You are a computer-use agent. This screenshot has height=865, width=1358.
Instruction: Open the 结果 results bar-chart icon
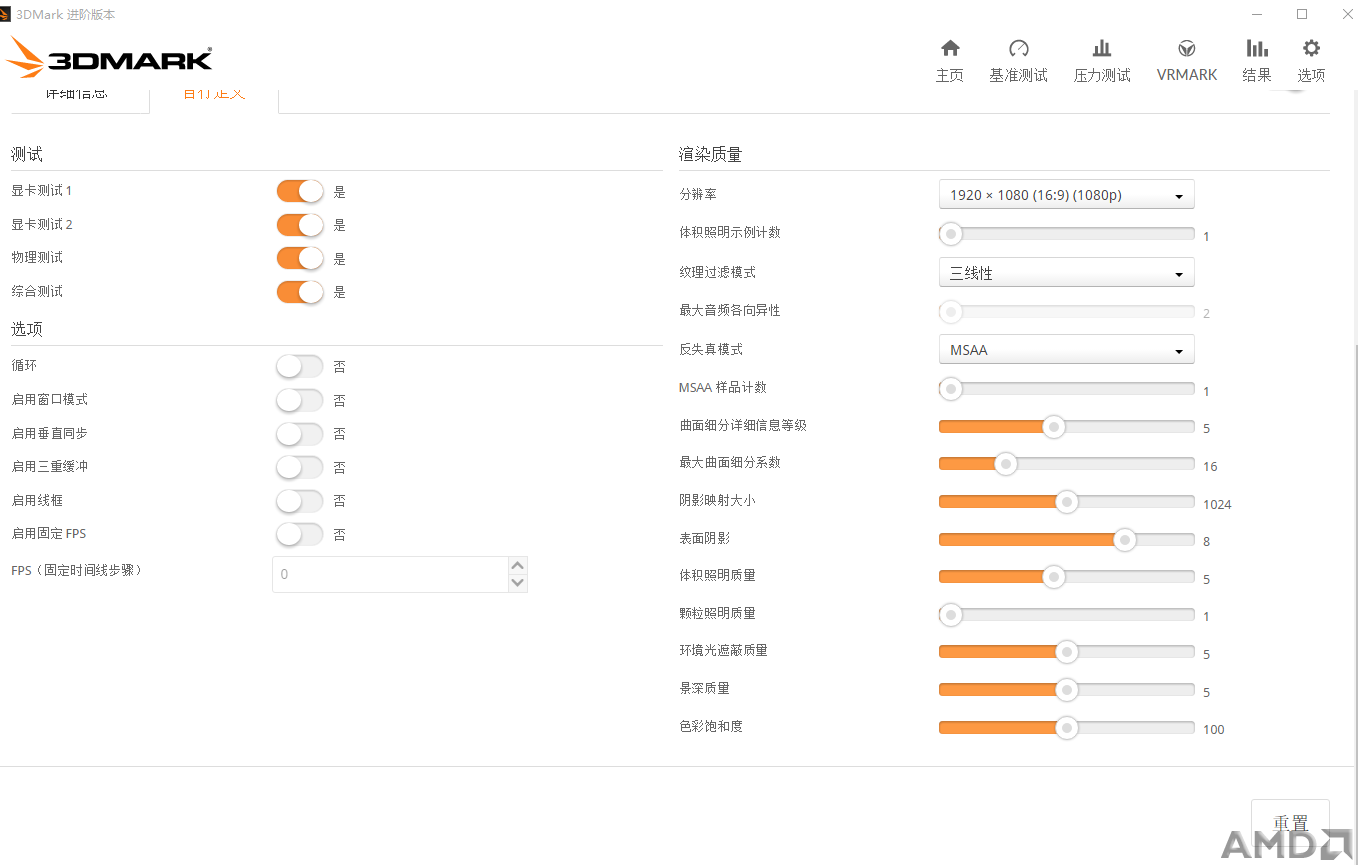1257,48
